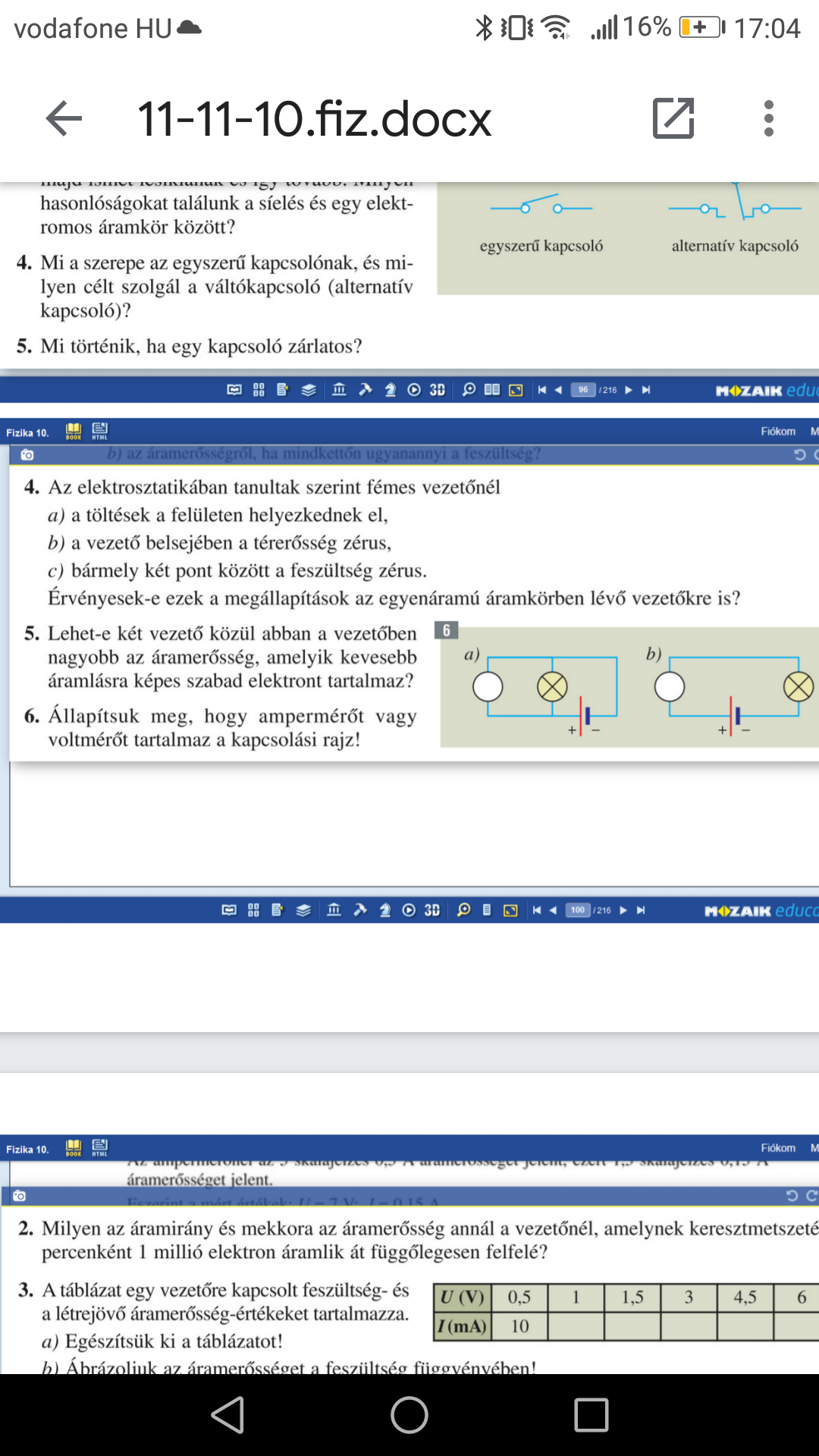
Task: Click the play circle icon in page 100 toolbar
Action: coord(409,910)
